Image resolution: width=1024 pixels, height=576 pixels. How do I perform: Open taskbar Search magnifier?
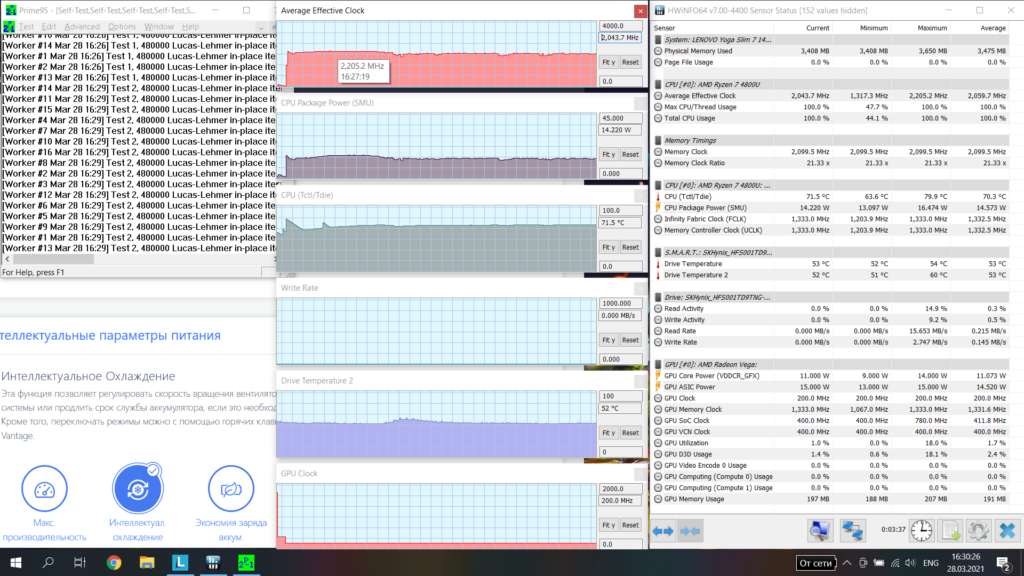48,562
